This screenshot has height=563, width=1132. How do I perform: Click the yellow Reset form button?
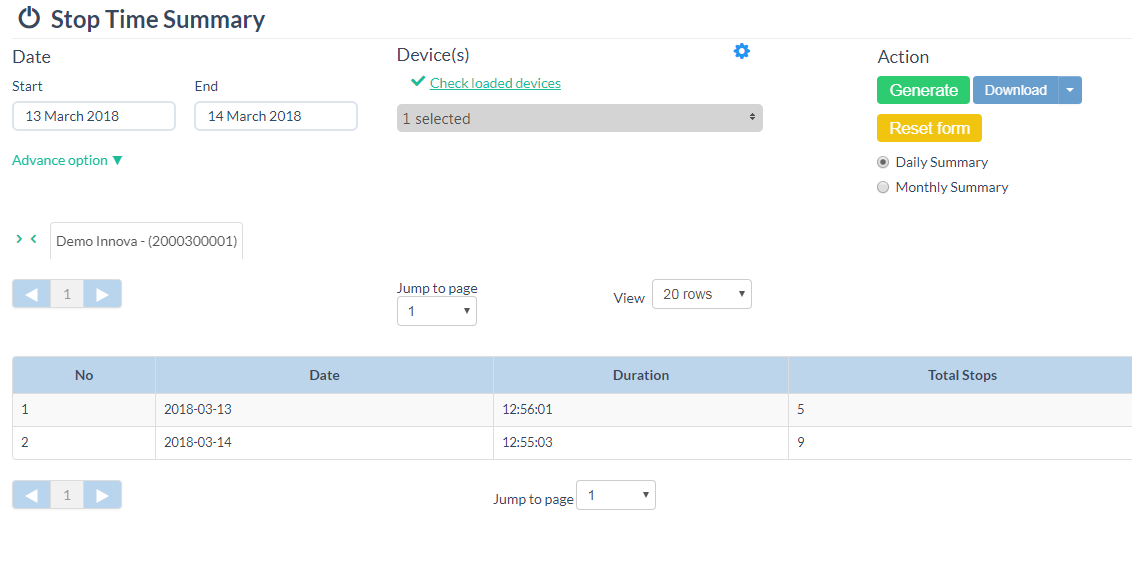point(929,128)
